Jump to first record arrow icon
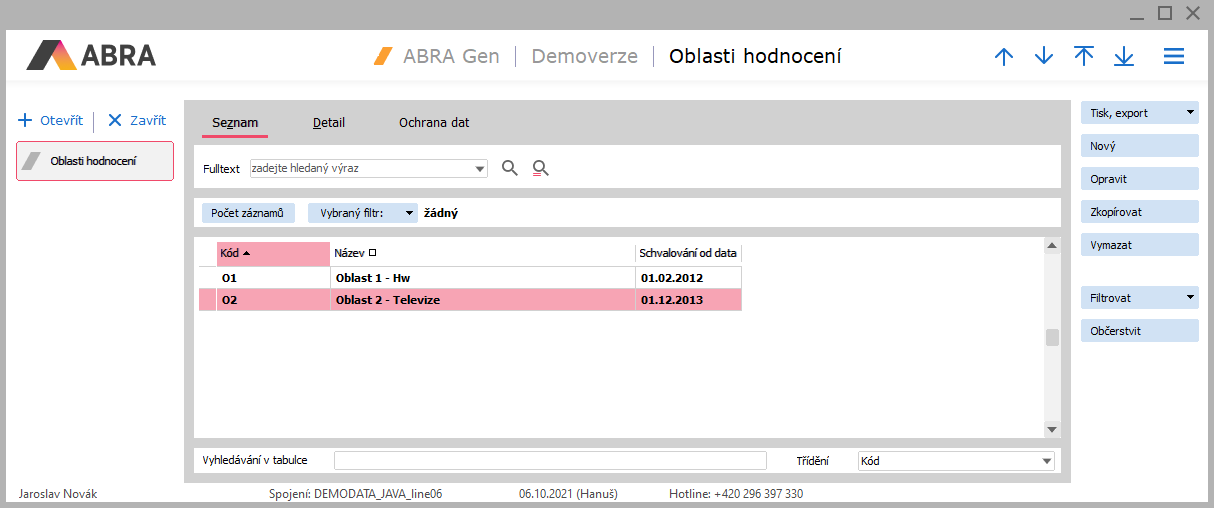Image resolution: width=1214 pixels, height=508 pixels. click(1084, 57)
